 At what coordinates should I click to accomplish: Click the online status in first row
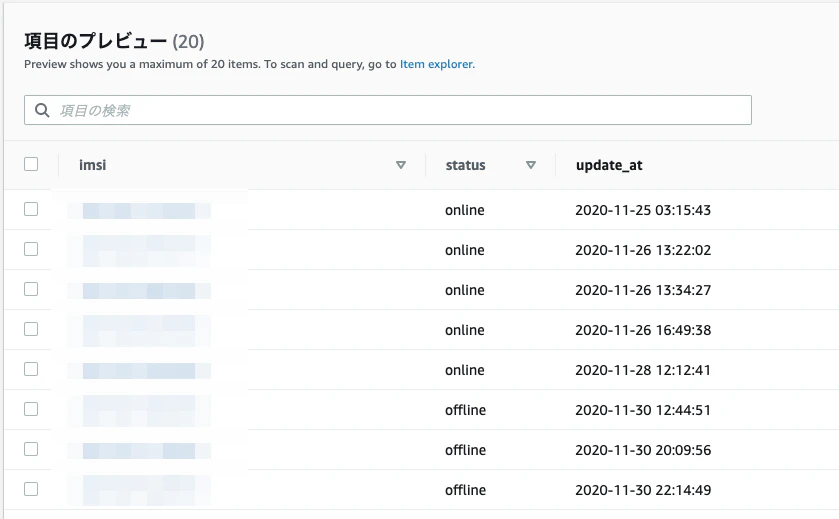464,210
